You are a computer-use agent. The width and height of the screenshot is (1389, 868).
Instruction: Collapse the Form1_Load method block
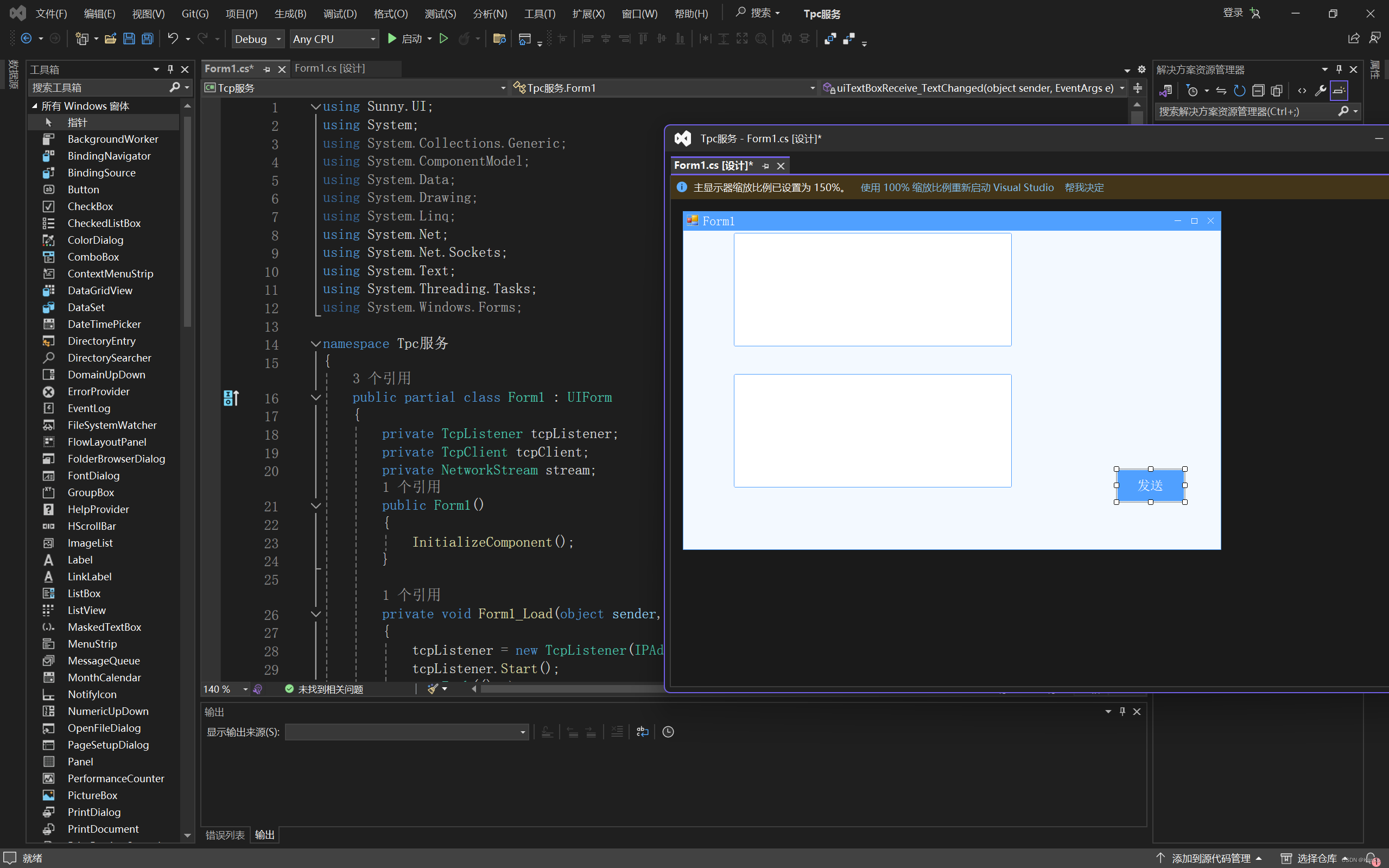coord(315,614)
